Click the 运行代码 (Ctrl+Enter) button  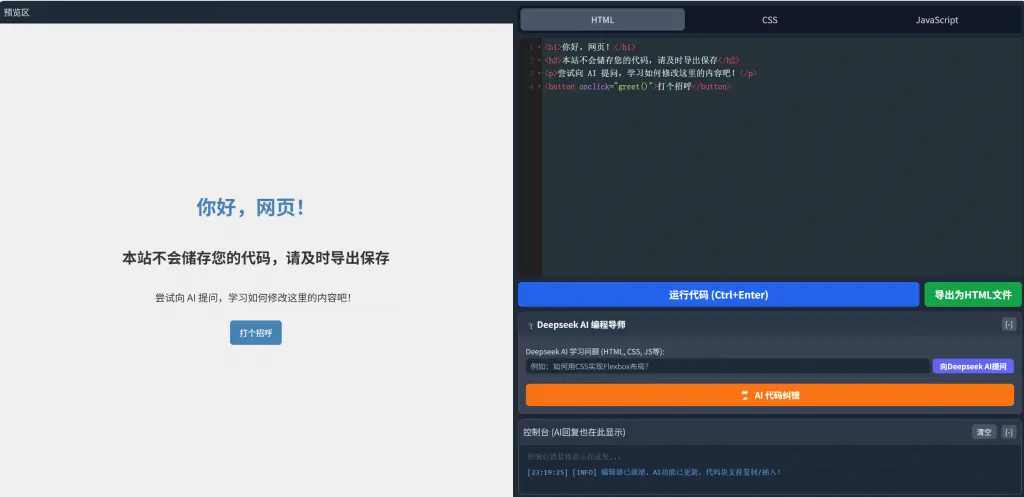(x=718, y=295)
